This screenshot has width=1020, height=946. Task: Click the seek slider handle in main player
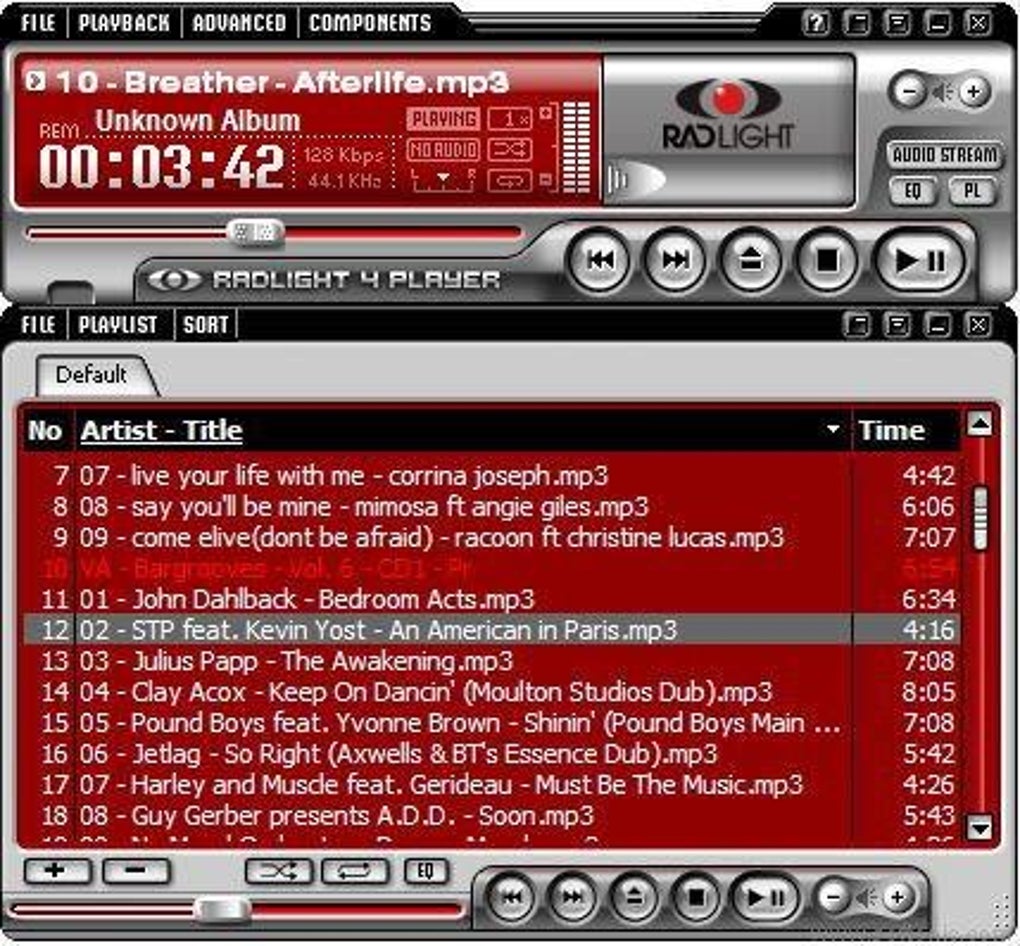pyautogui.click(x=256, y=232)
